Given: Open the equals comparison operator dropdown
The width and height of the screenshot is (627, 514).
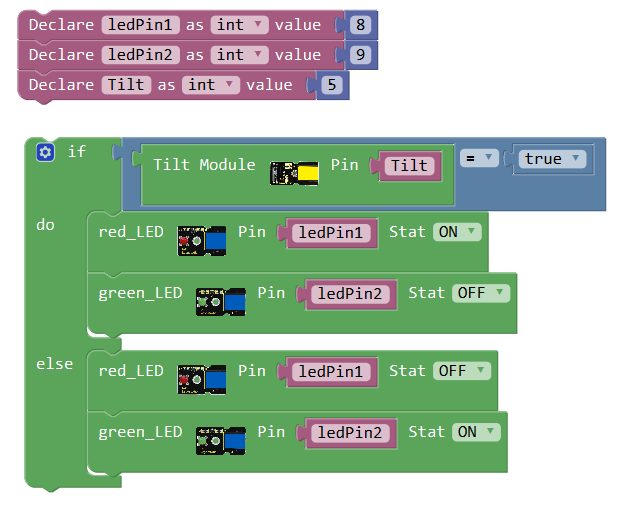Looking at the screenshot, I should [x=479, y=158].
